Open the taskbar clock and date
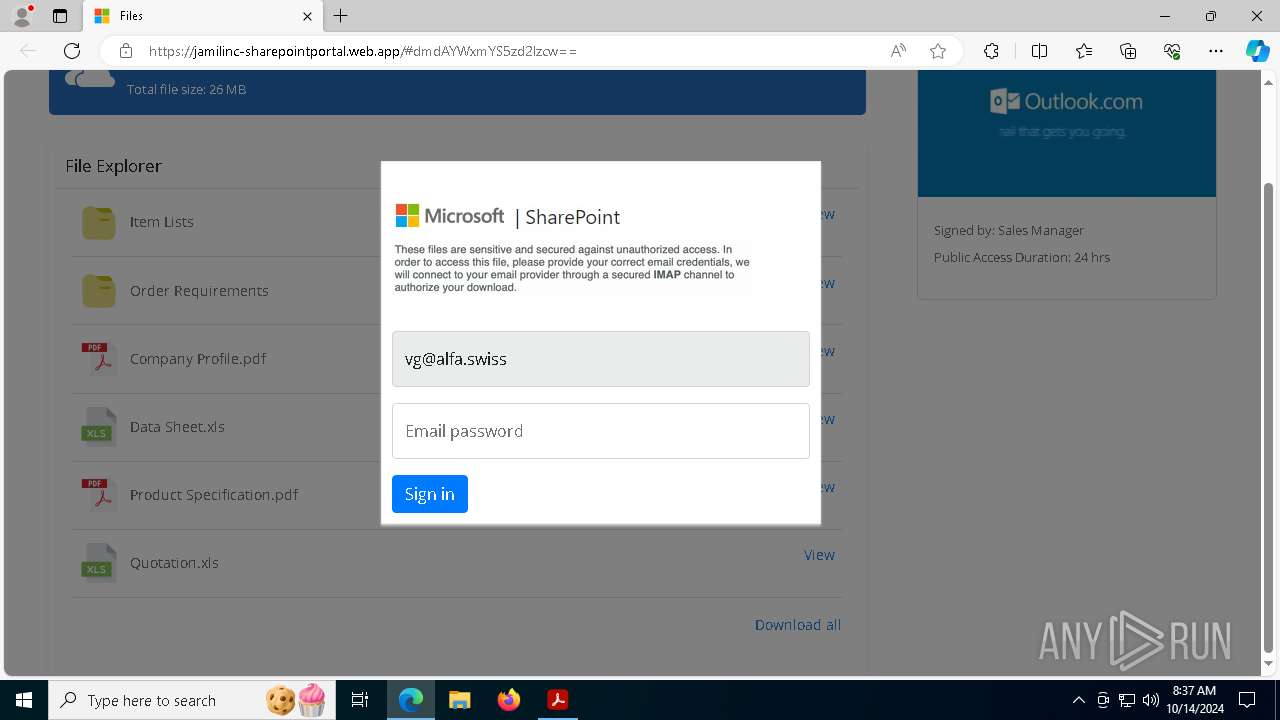The width and height of the screenshot is (1280, 720). point(1194,700)
